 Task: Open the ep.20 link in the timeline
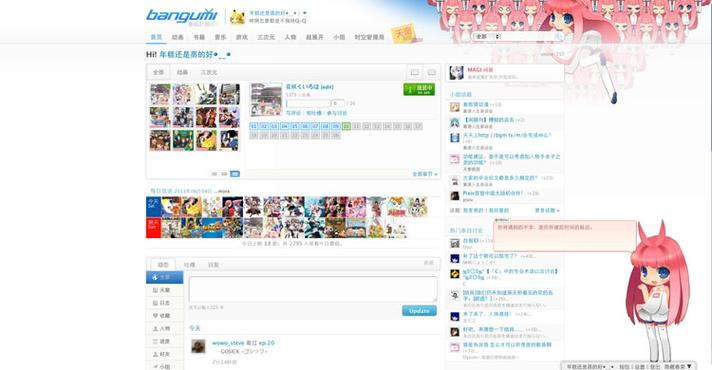(x=267, y=343)
